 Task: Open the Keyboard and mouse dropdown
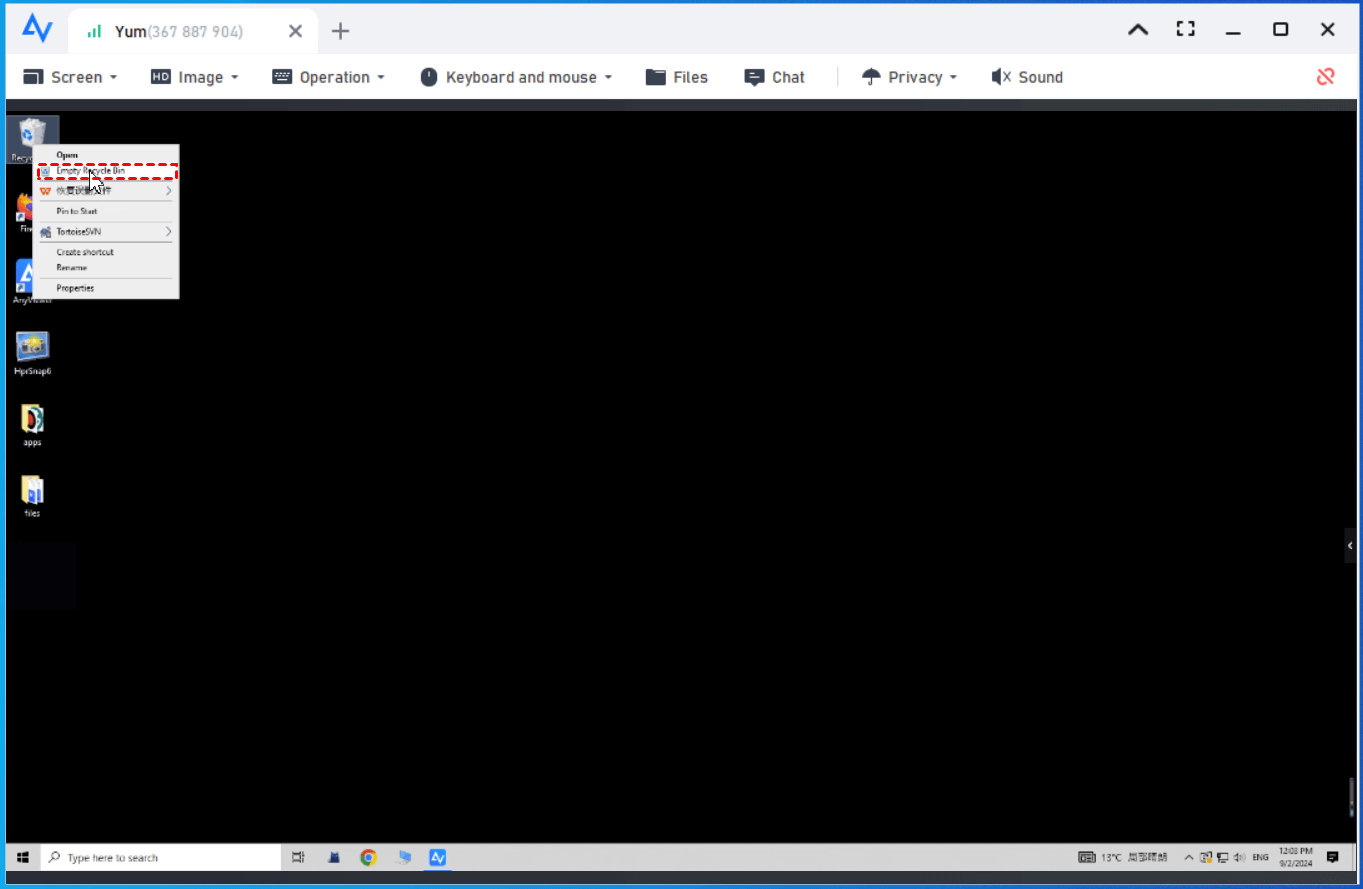coord(516,77)
